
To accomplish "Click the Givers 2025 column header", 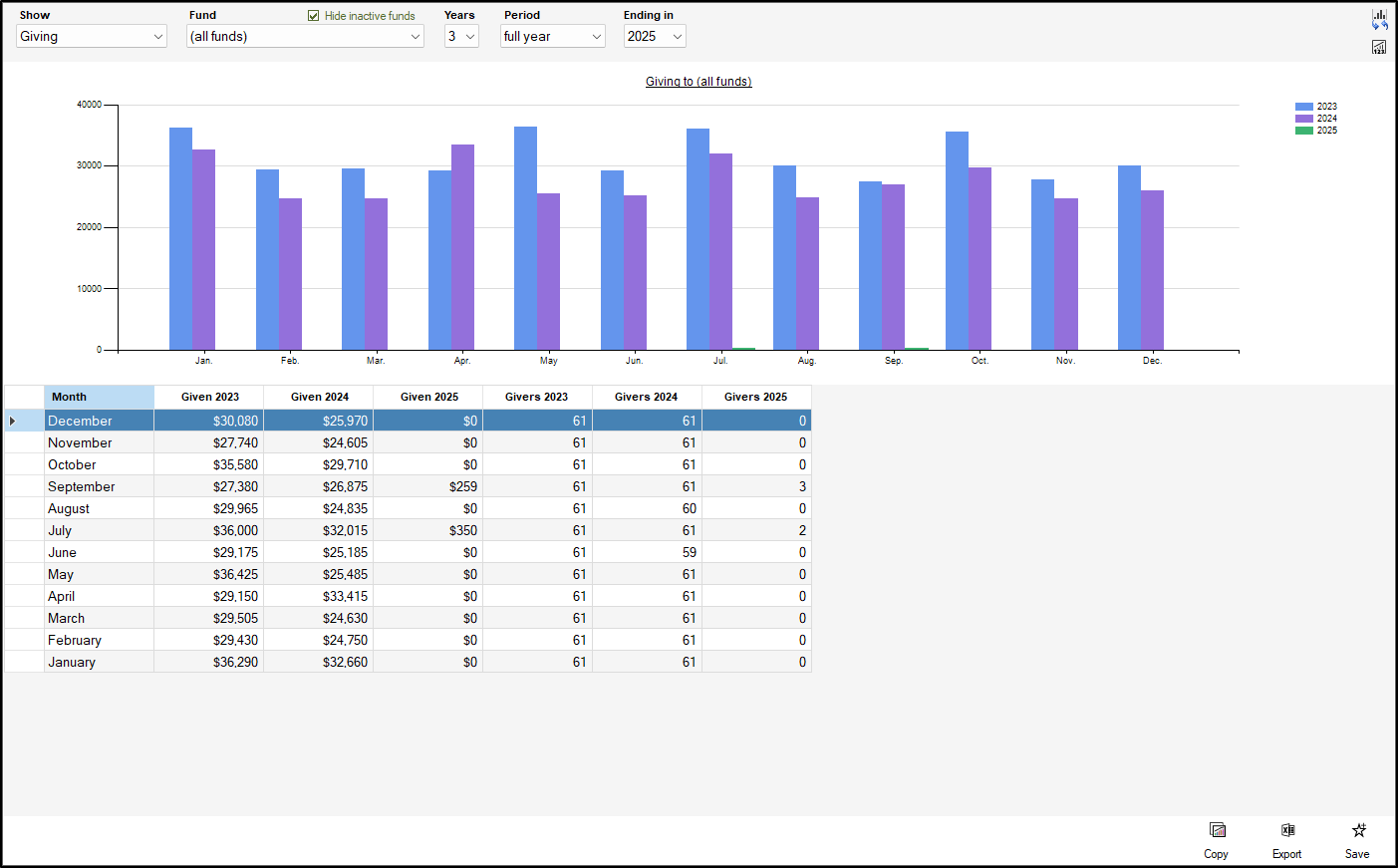I will [755, 397].
